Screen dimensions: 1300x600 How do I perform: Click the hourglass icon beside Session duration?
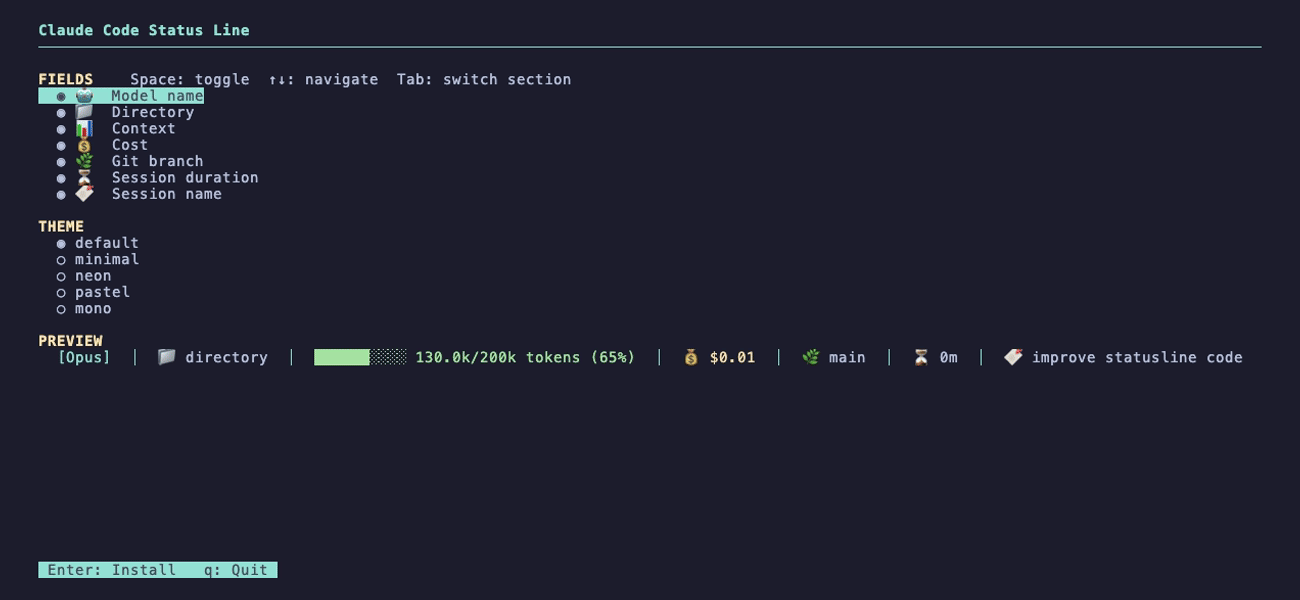click(x=85, y=177)
